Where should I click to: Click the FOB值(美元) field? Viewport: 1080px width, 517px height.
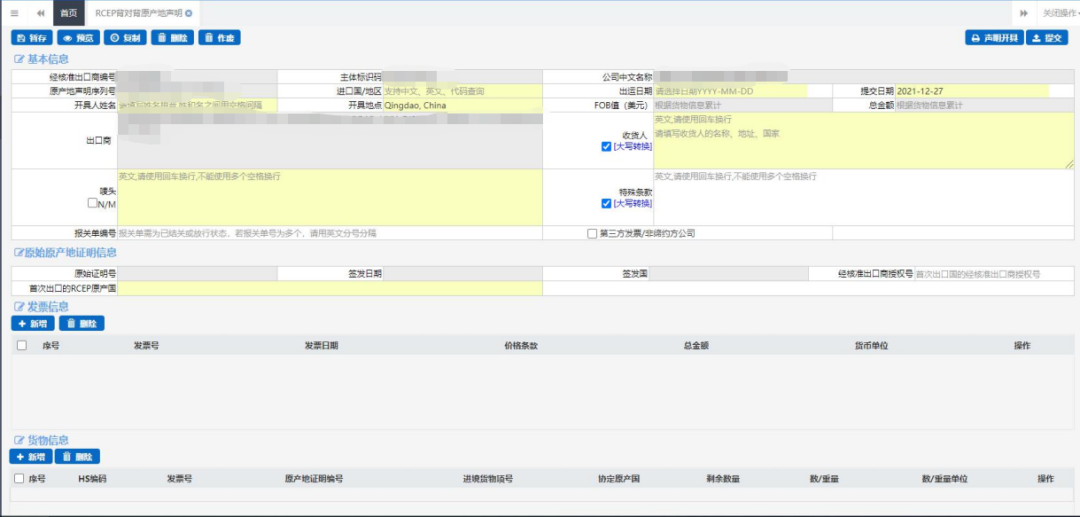point(742,105)
